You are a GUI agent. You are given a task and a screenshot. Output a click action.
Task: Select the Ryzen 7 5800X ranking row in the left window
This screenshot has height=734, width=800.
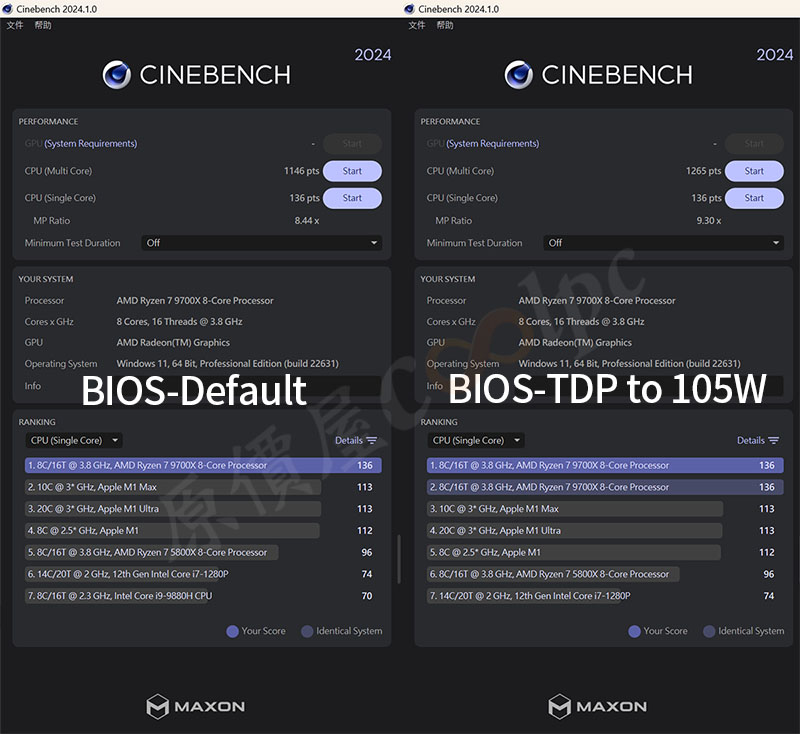point(203,552)
